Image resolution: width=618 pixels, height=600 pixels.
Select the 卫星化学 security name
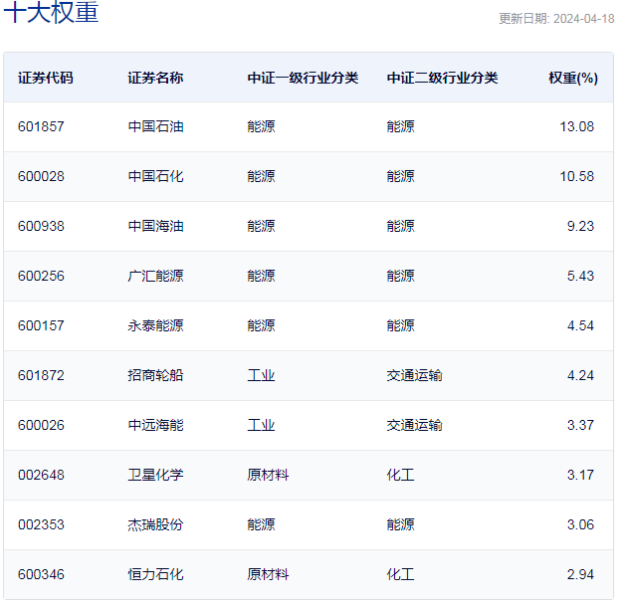(x=155, y=475)
